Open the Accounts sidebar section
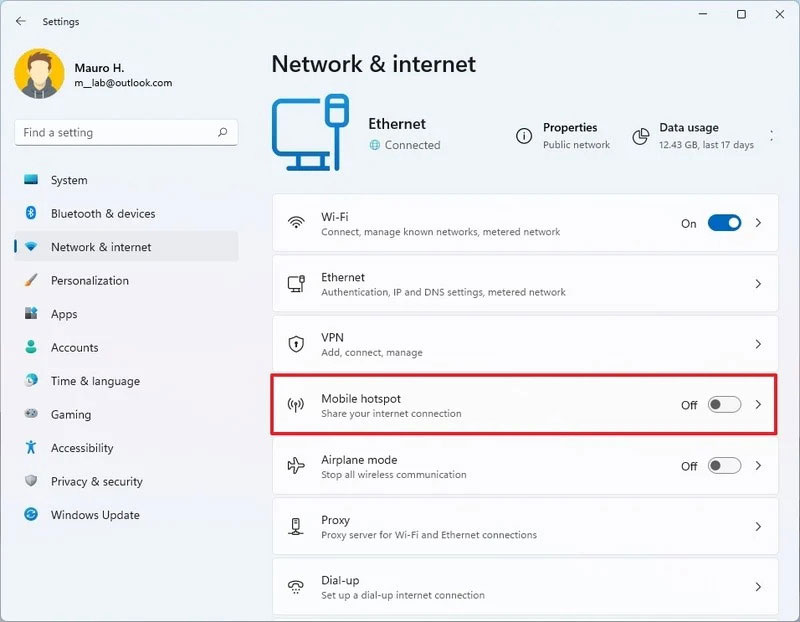This screenshot has height=622, width=800. pyautogui.click(x=74, y=347)
